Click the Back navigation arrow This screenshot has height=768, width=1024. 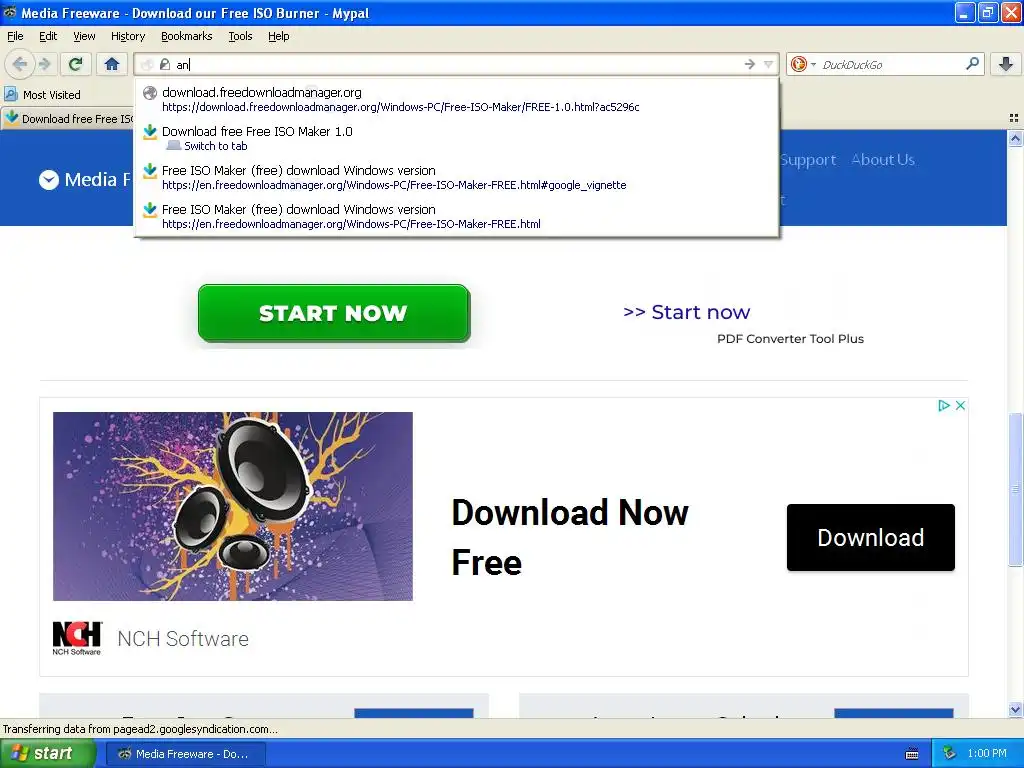pyautogui.click(x=19, y=64)
